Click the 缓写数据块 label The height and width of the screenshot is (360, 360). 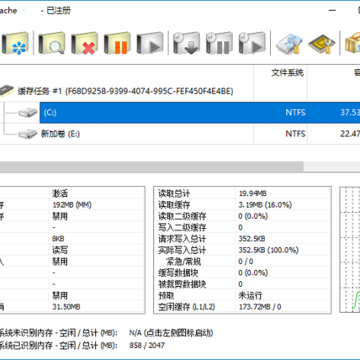[x=178, y=273]
